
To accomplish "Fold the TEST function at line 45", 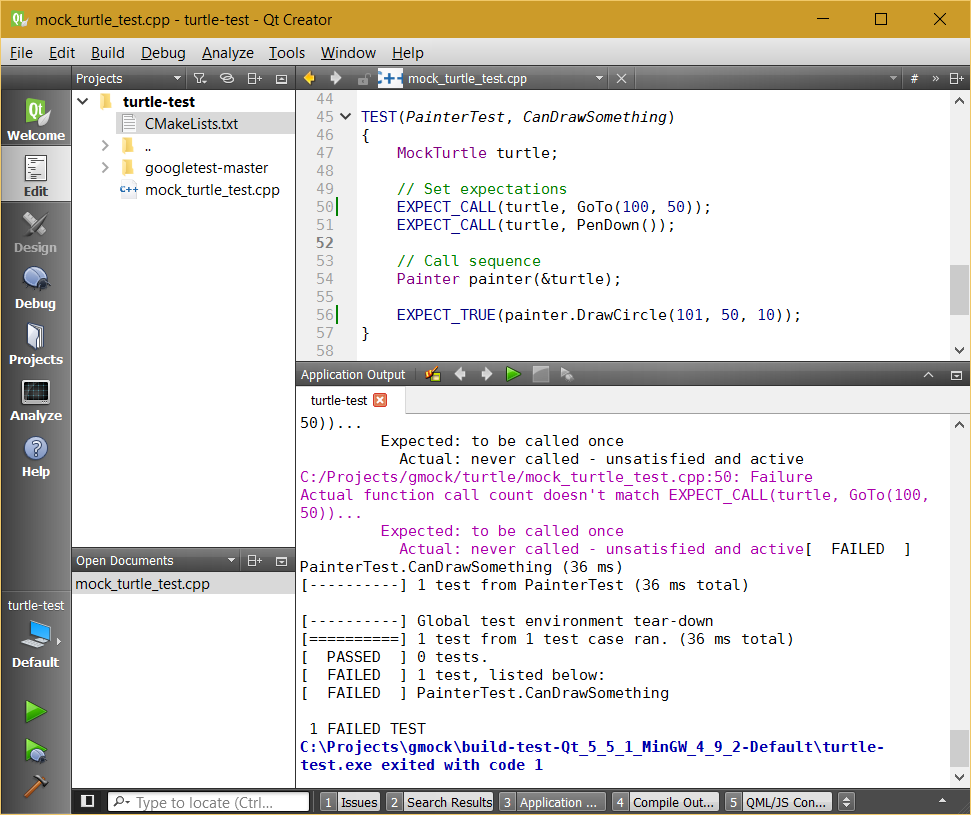I will point(346,116).
